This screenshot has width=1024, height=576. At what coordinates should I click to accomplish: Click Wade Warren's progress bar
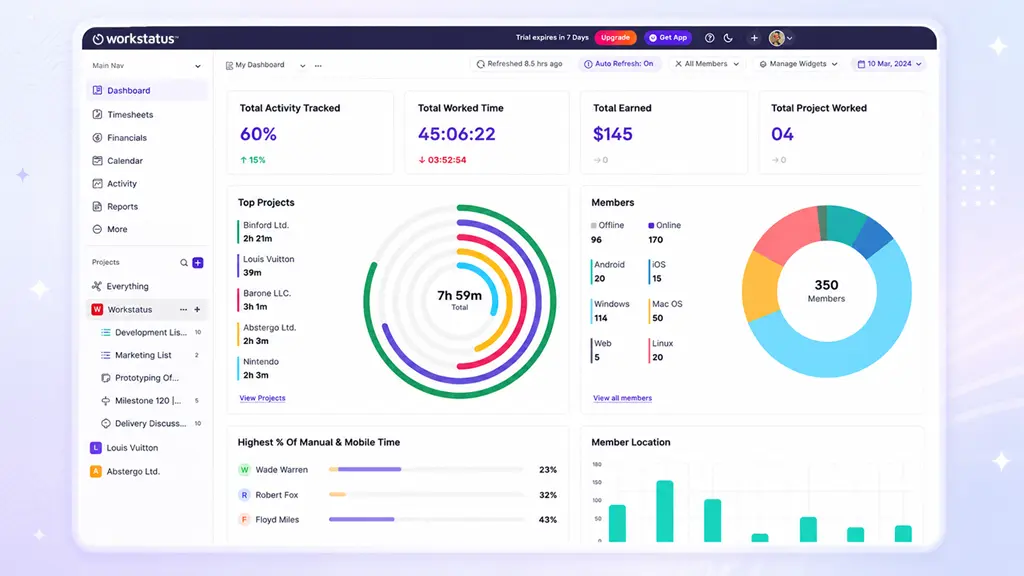pyautogui.click(x=426, y=470)
